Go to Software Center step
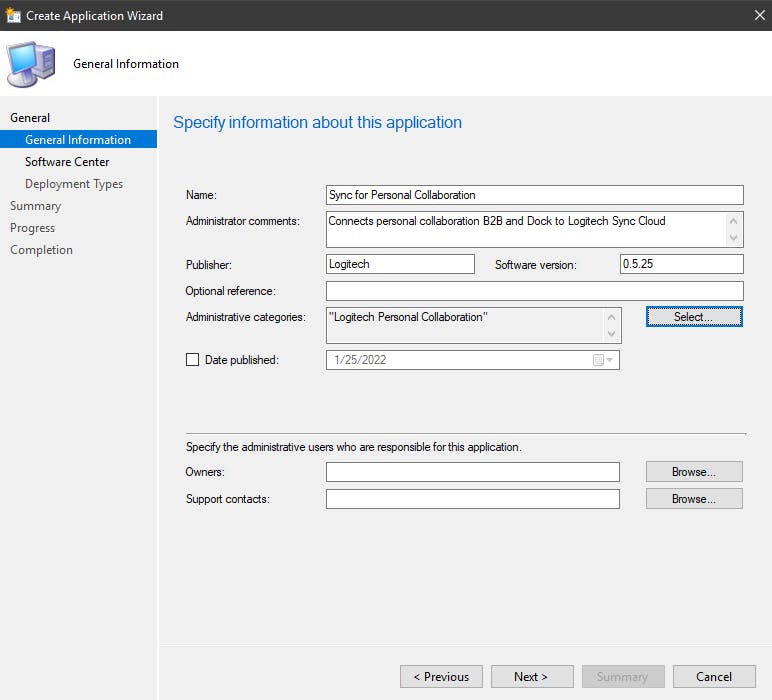 (x=67, y=162)
